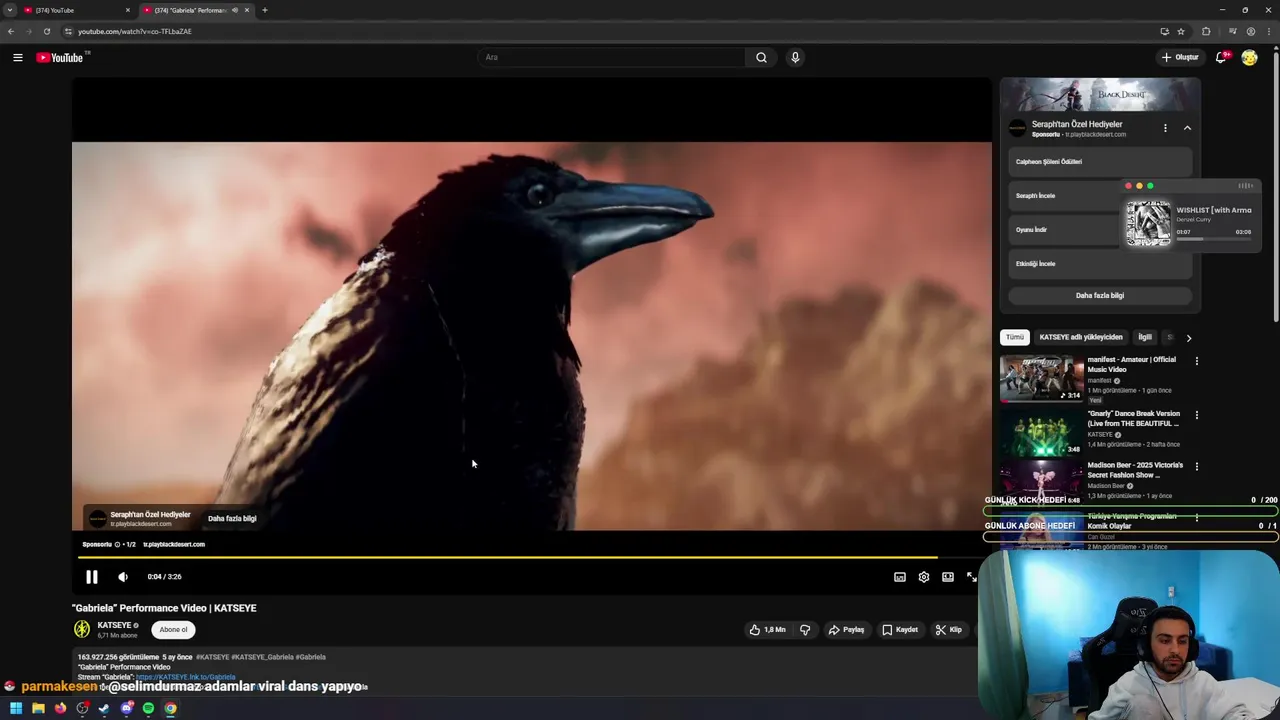Screen dimensions: 1280x720
Task: Close mini player with the red dot
Action: [x=1128, y=186]
